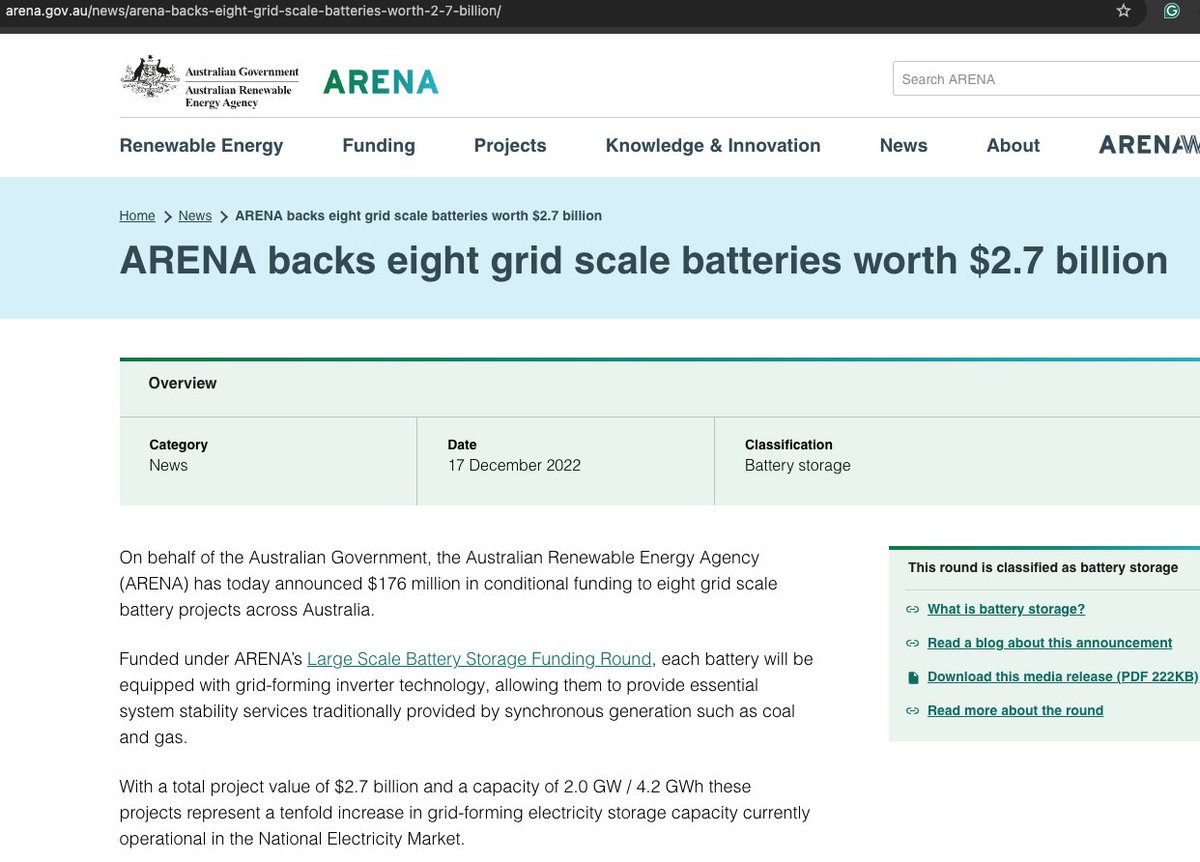
Task: Open Read a blog about this announcement
Action: [1049, 643]
